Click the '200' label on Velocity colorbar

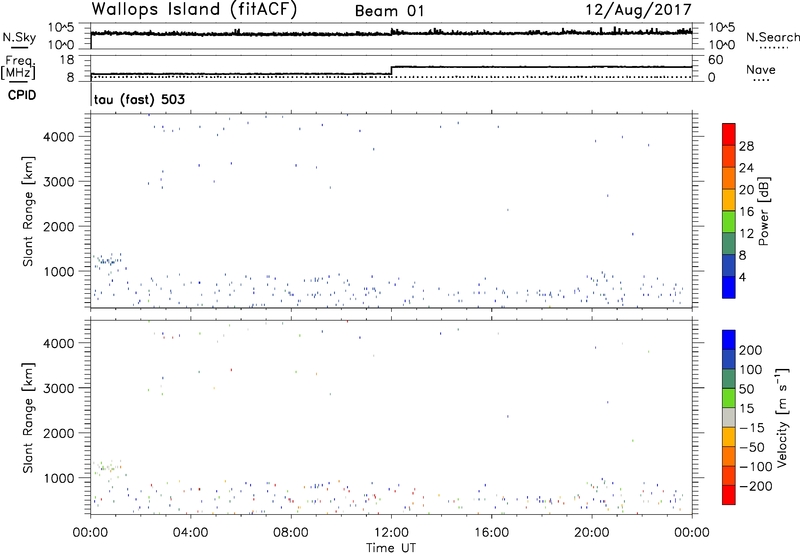point(751,350)
